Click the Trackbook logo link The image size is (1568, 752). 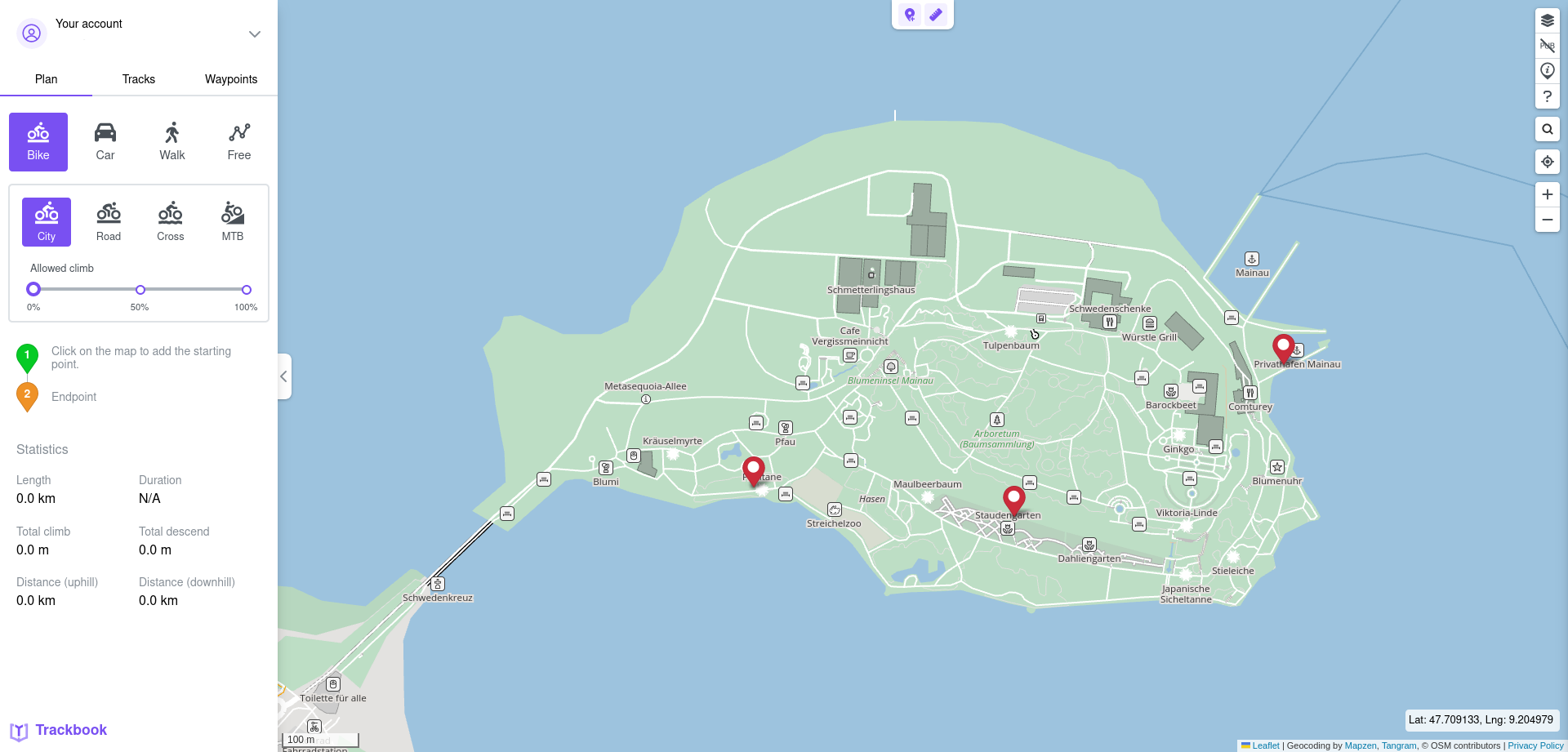[x=58, y=729]
